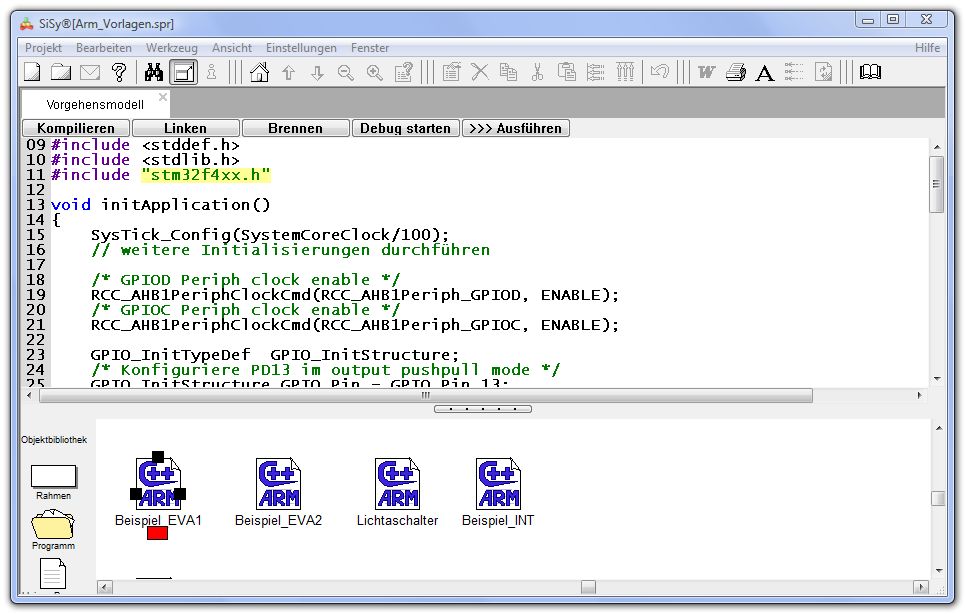Click the envelope mail icon
Viewport: 965px width, 614px height.
tap(90, 73)
